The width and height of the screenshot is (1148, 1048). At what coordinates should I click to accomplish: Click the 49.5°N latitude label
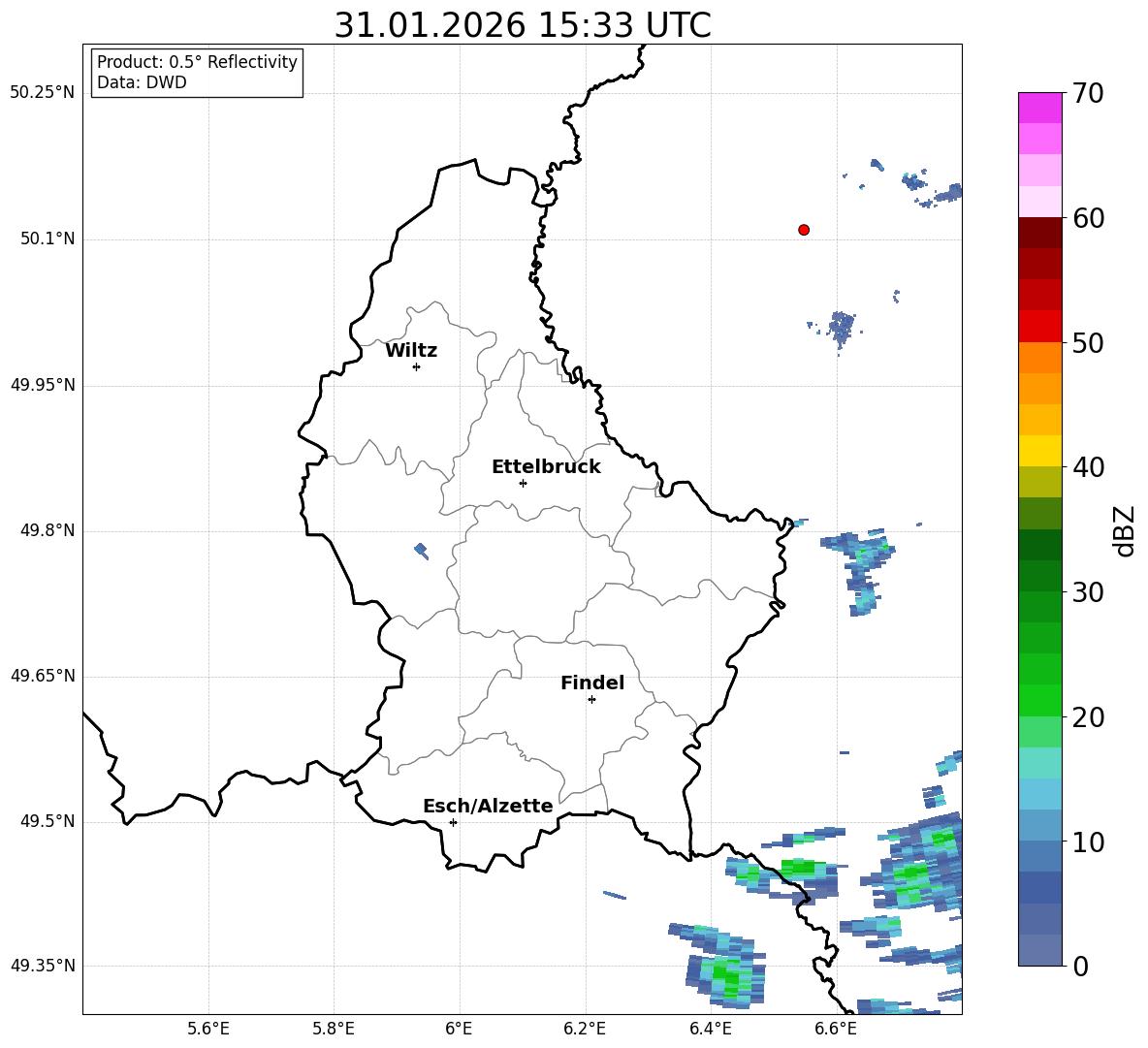click(48, 821)
